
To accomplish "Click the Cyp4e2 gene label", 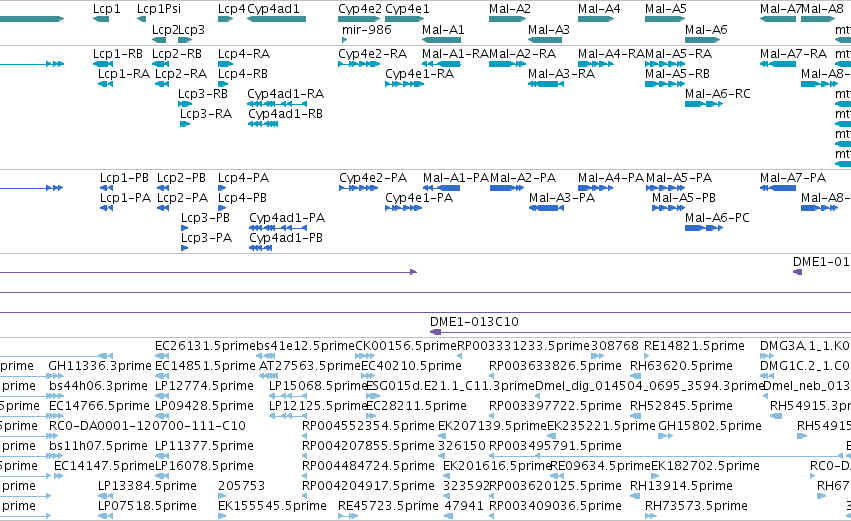I will coord(360,9).
